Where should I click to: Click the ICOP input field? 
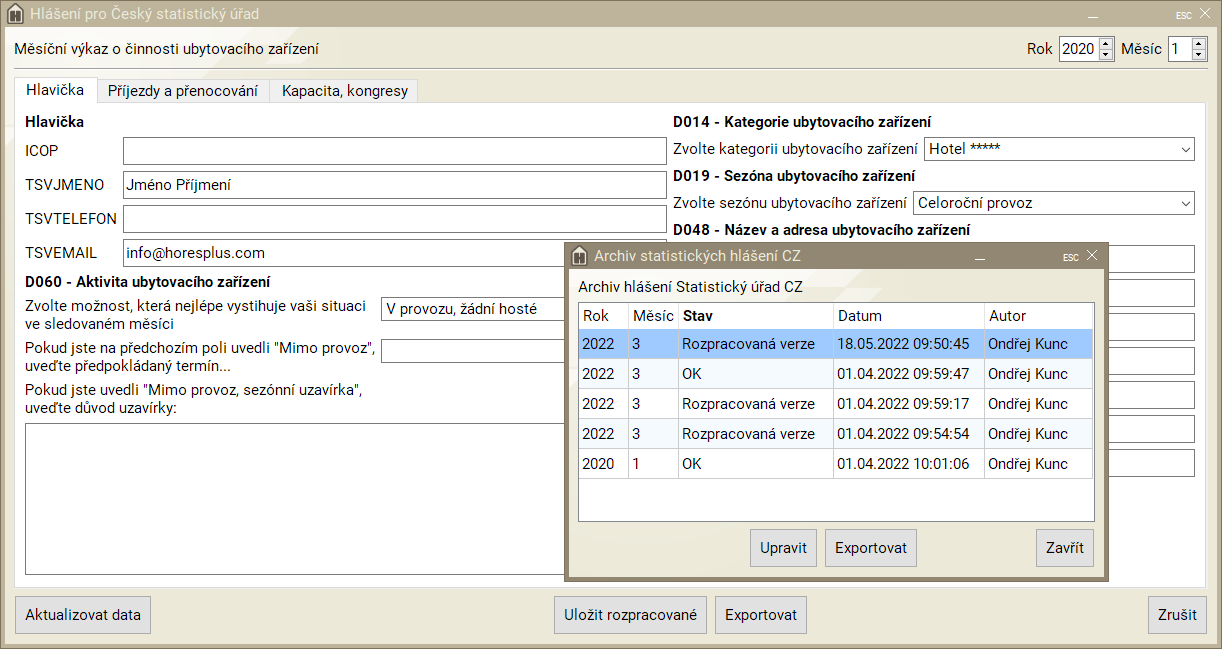[394, 151]
